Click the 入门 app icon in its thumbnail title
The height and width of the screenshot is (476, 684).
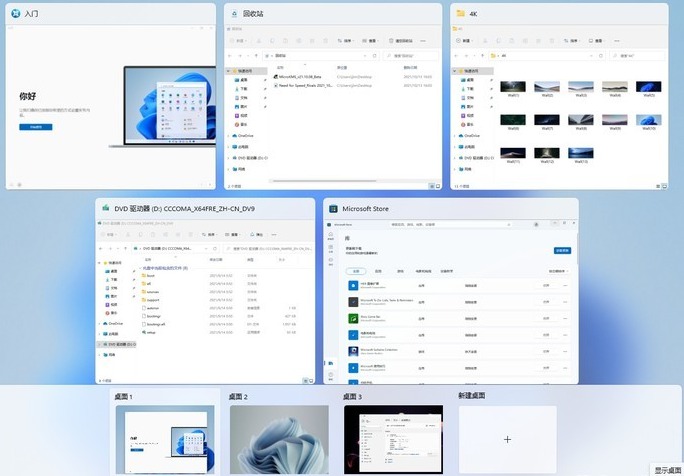pos(16,14)
